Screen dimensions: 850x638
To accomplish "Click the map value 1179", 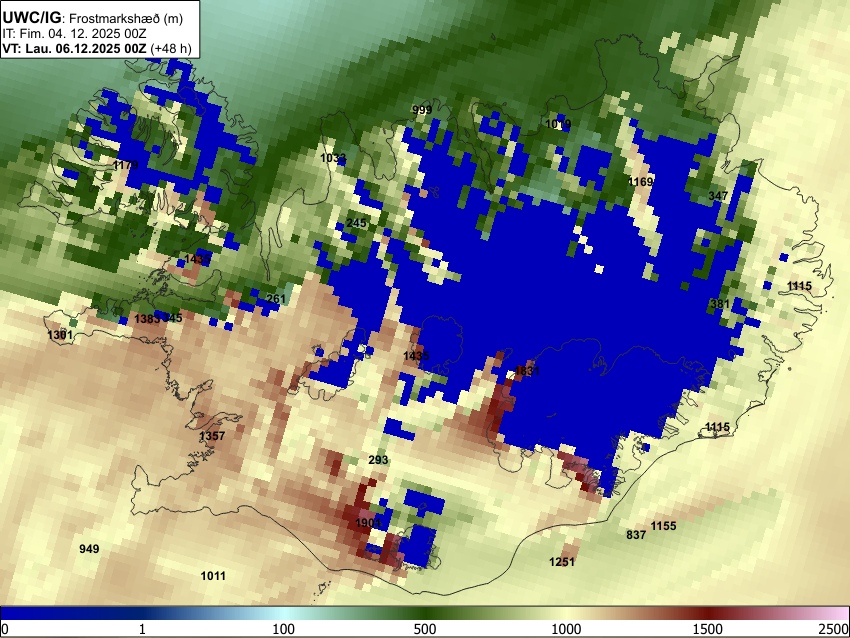I will pos(126,165).
